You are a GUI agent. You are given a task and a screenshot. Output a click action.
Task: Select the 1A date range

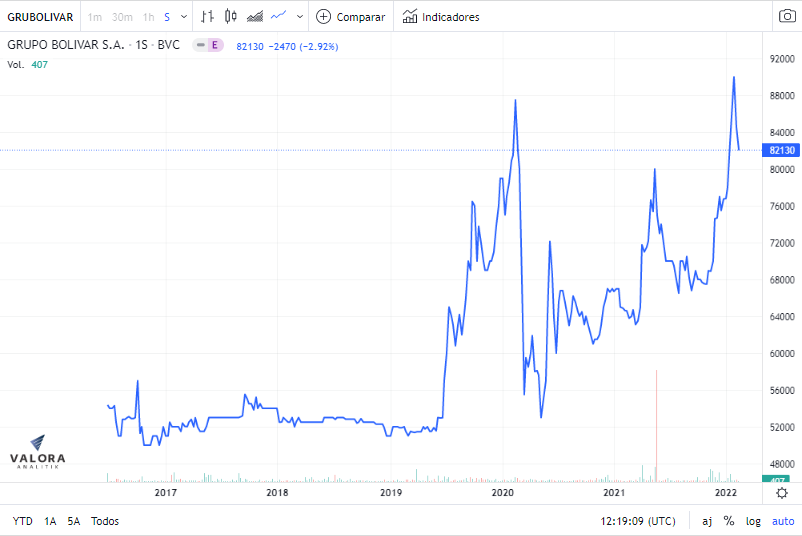click(x=50, y=521)
